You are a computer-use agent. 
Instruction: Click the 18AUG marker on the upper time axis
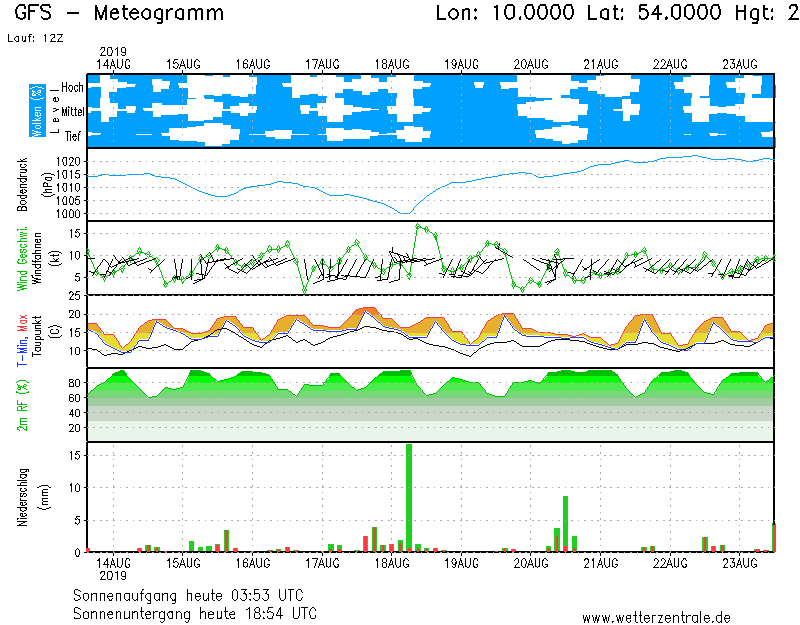point(393,64)
